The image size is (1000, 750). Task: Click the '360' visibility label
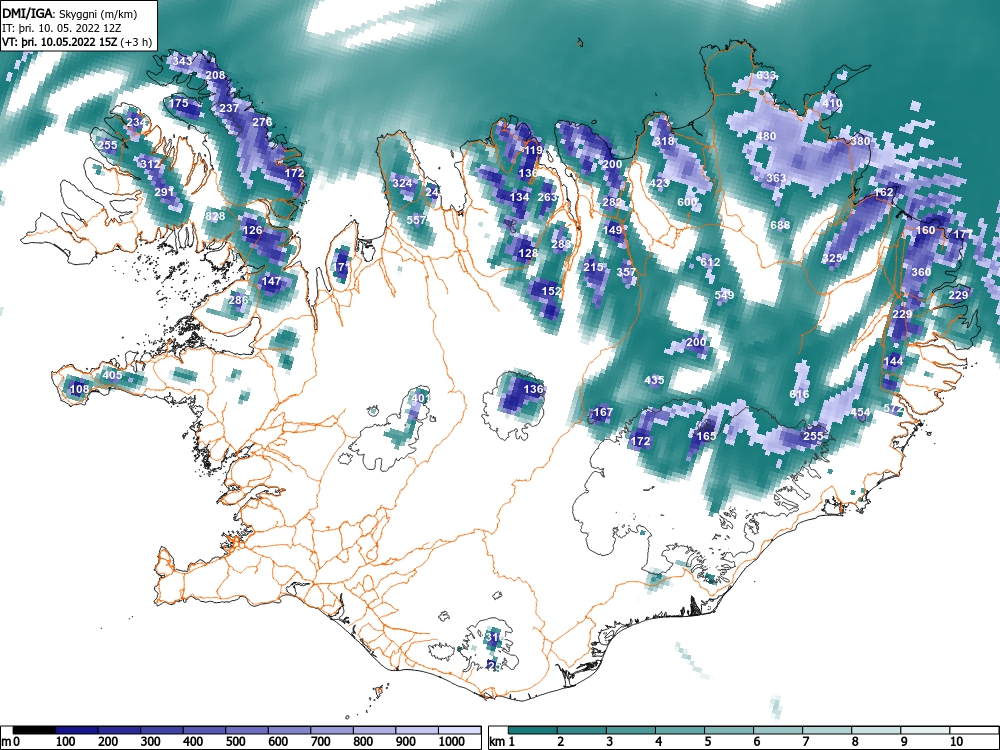tap(921, 272)
